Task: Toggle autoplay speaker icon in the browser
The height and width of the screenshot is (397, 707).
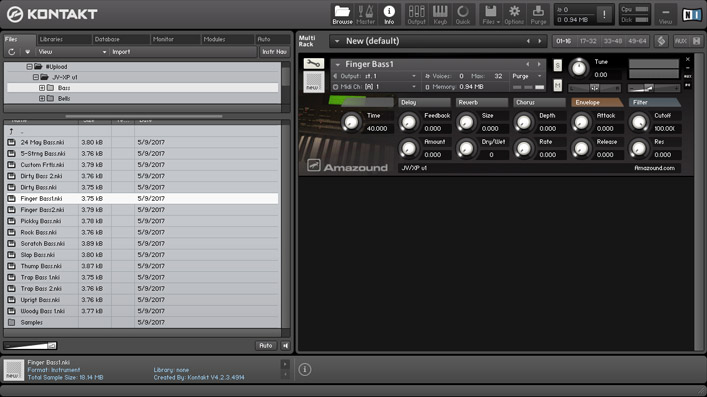Action: coord(285,346)
